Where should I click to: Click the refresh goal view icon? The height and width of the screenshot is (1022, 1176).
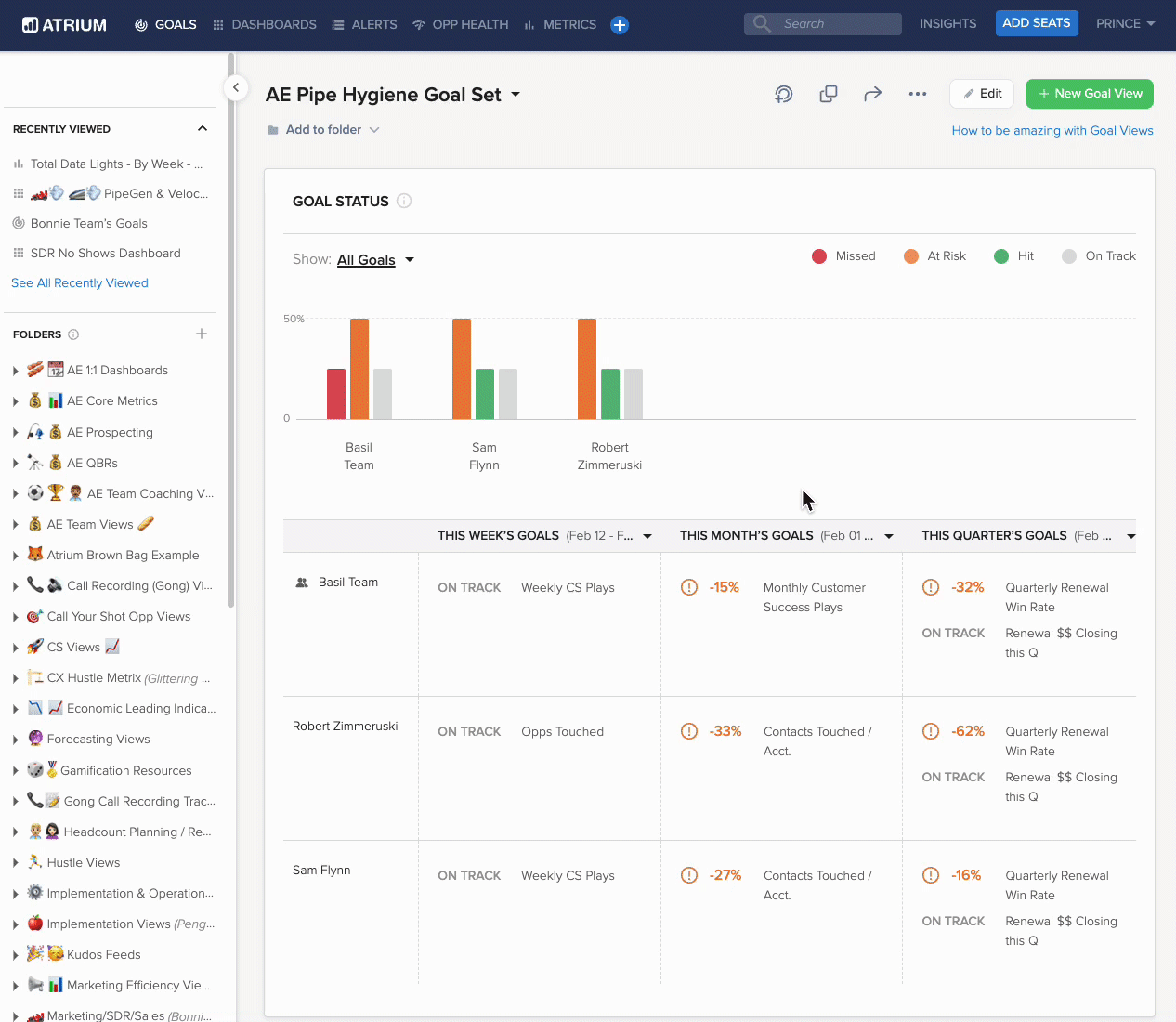coord(784,94)
